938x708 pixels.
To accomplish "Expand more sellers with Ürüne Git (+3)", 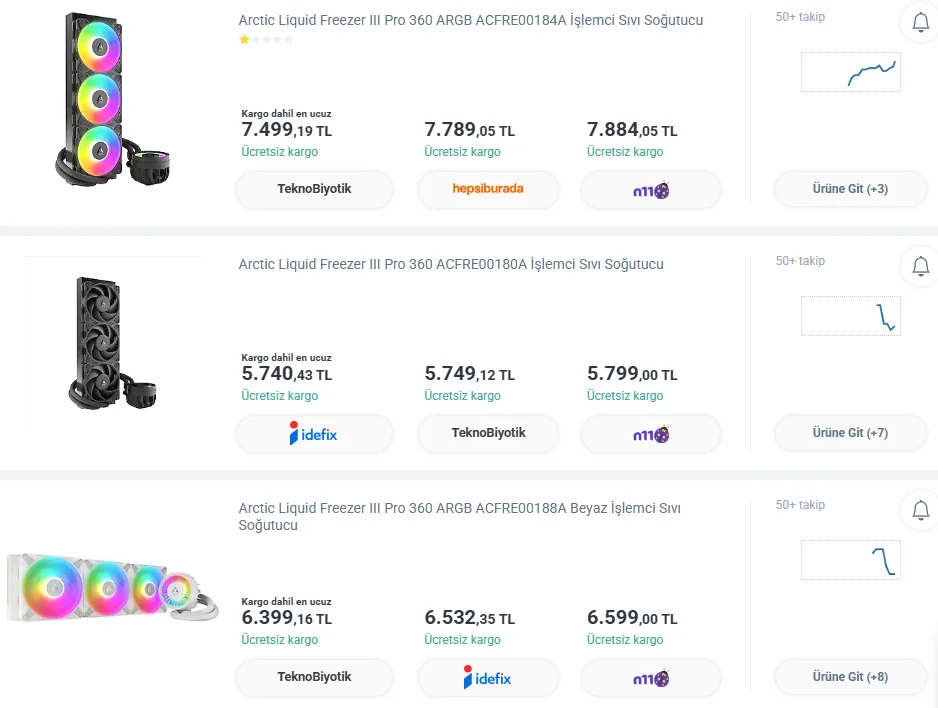I will point(850,189).
